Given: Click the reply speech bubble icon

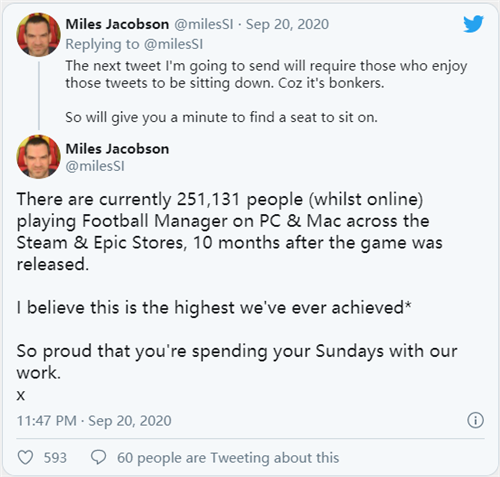Looking at the screenshot, I should [98, 457].
